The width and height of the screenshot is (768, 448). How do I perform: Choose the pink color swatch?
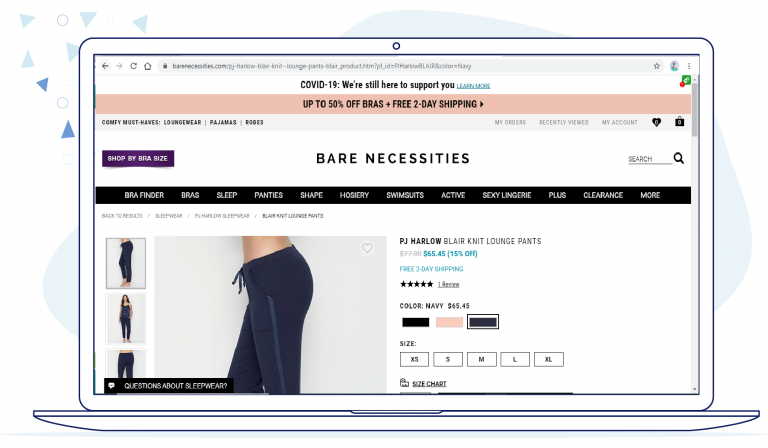click(449, 322)
